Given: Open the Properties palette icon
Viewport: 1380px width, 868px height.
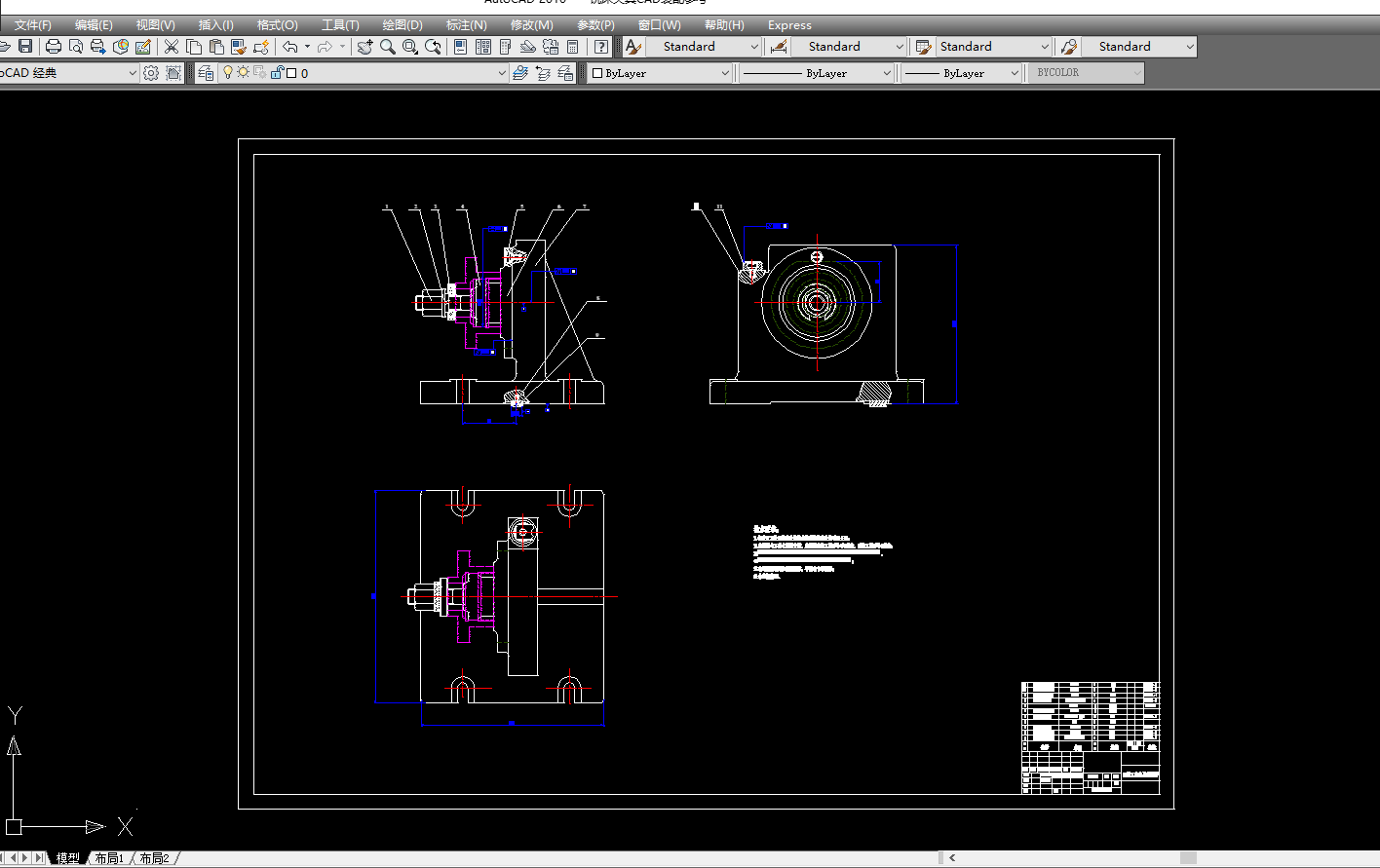Looking at the screenshot, I should click(461, 46).
